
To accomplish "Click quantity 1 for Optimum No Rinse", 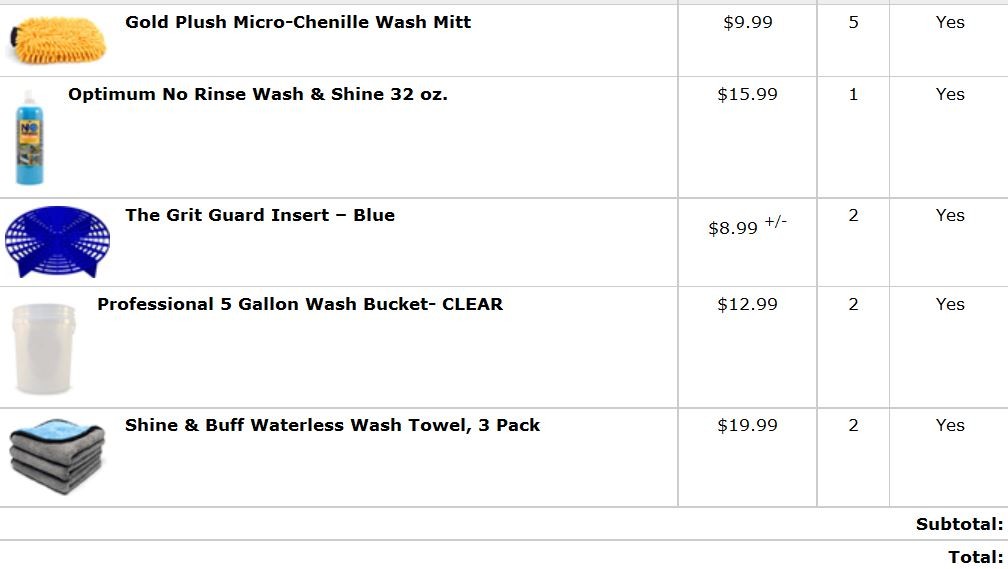I will point(853,95).
